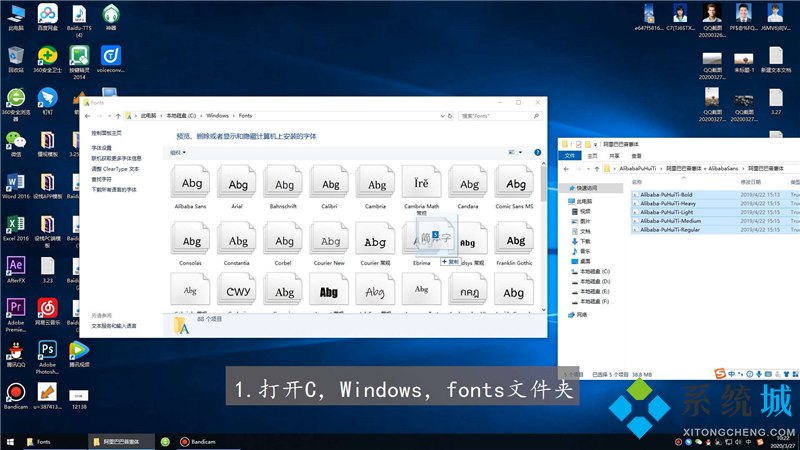Click the 字体设置 link
The width and height of the screenshot is (800, 450).
102,148
